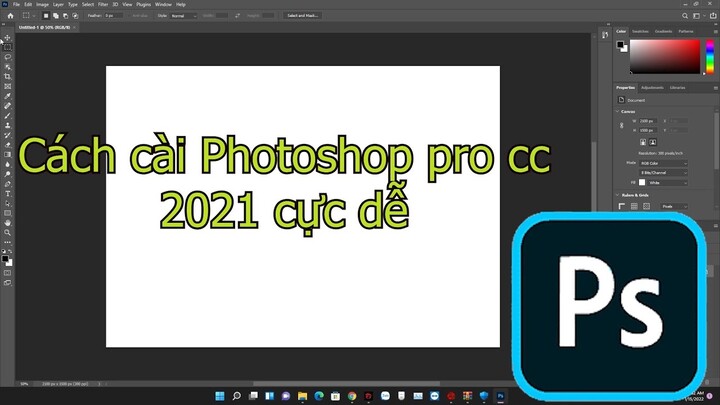Toggle Quick Mask mode in toolbox
720x405 pixels.
pos(7,273)
